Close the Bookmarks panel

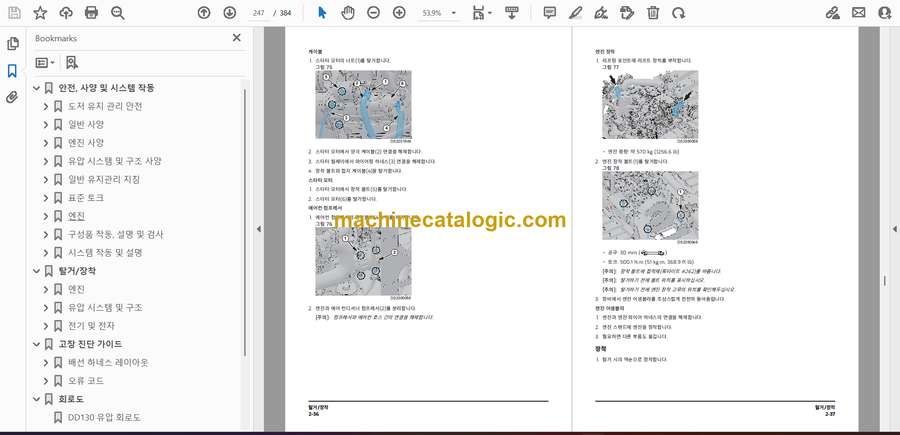pos(237,38)
